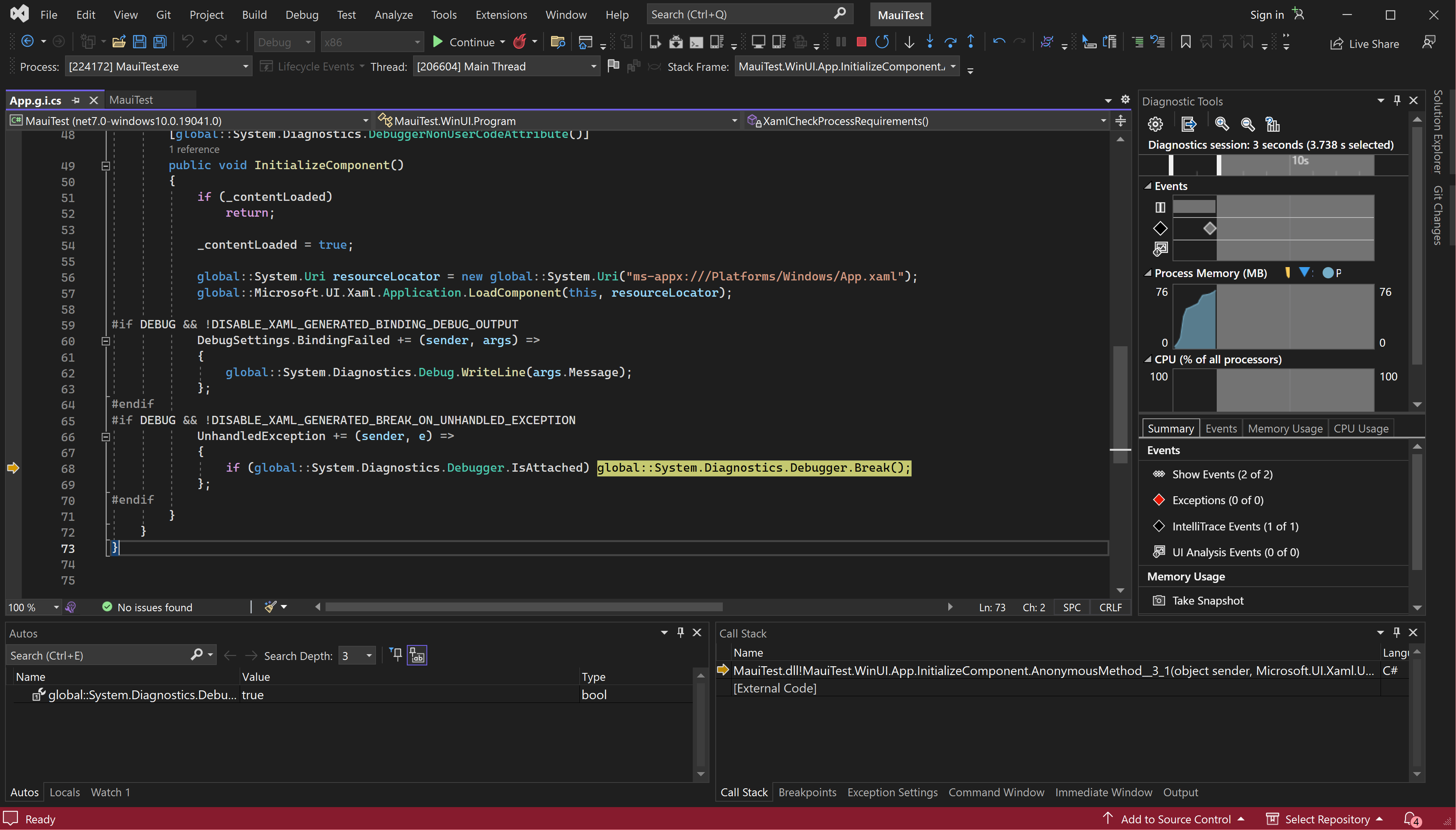This screenshot has width=1456, height=830.
Task: Step over the current statement
Action: [x=950, y=42]
